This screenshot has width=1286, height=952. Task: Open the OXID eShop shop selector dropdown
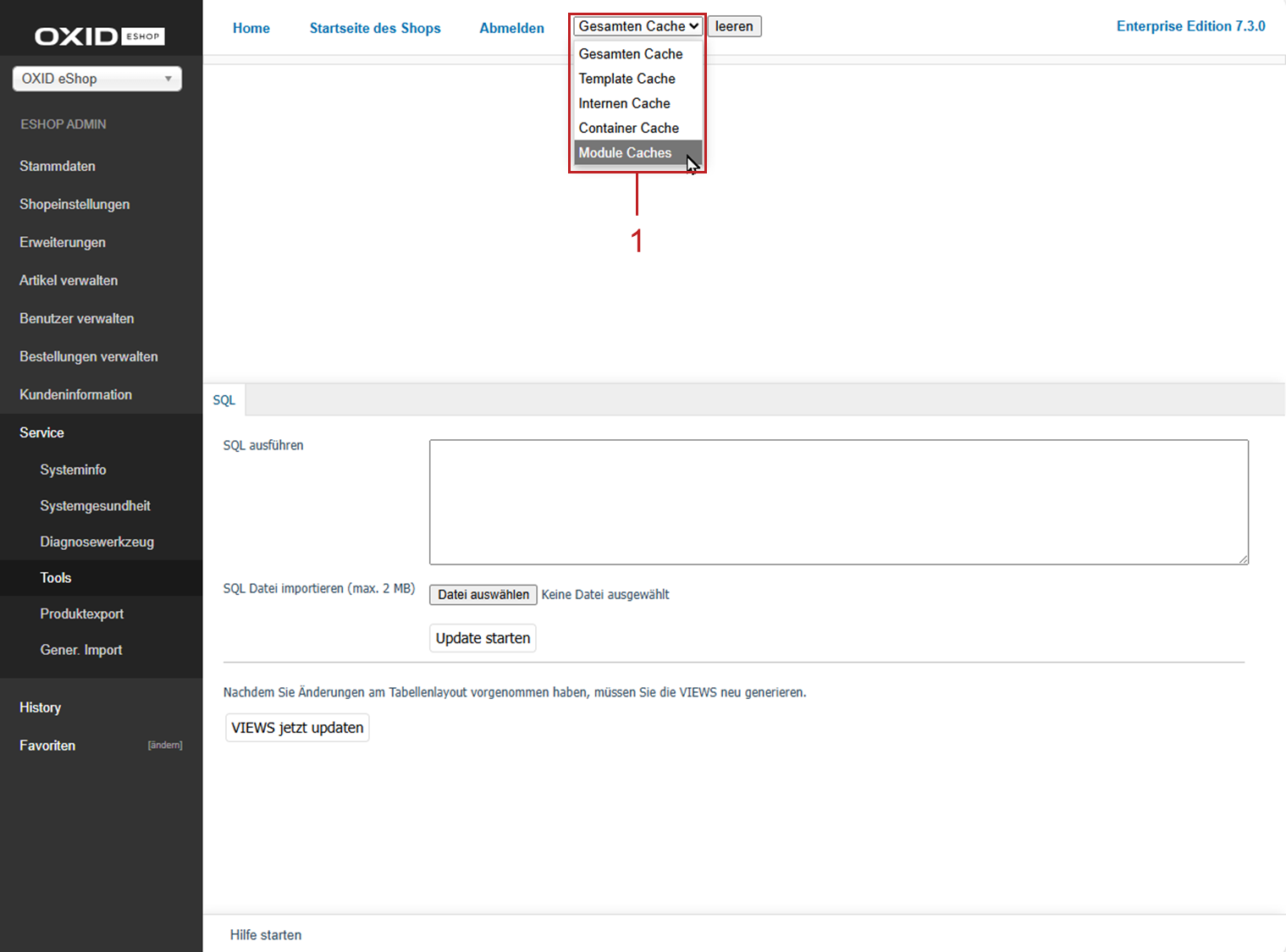(x=97, y=79)
